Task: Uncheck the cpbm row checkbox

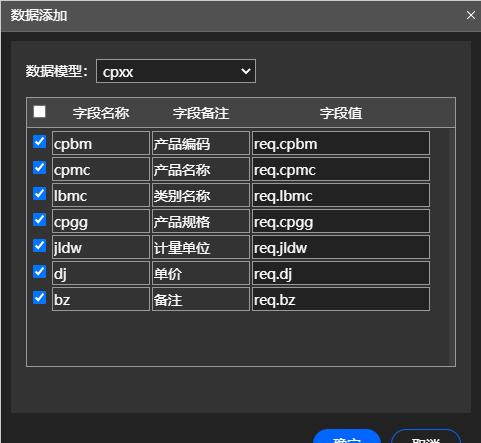Action: (39, 141)
